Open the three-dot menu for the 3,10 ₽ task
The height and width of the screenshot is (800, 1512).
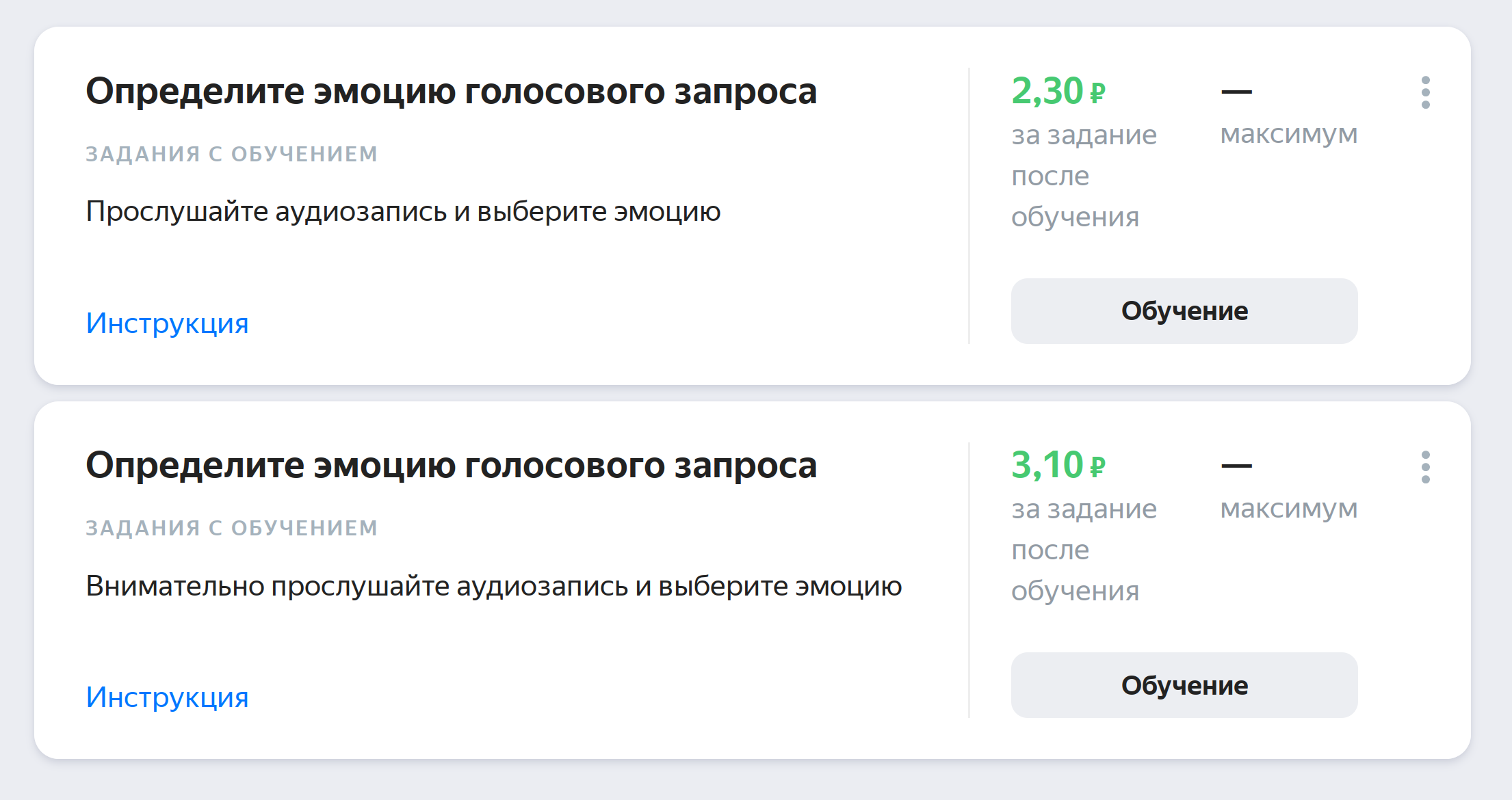coord(1425,467)
